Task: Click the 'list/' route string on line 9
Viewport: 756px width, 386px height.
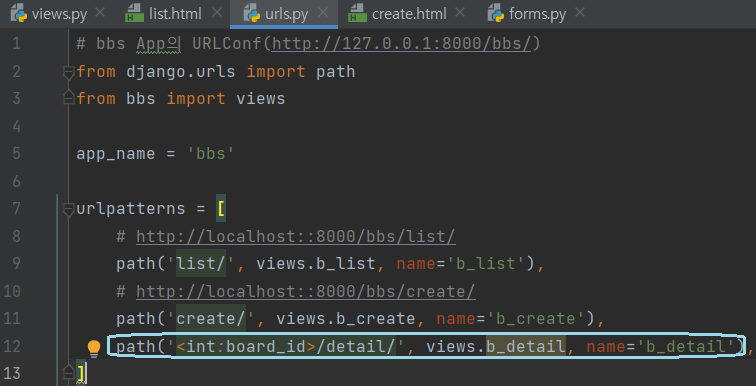Action: (201, 264)
